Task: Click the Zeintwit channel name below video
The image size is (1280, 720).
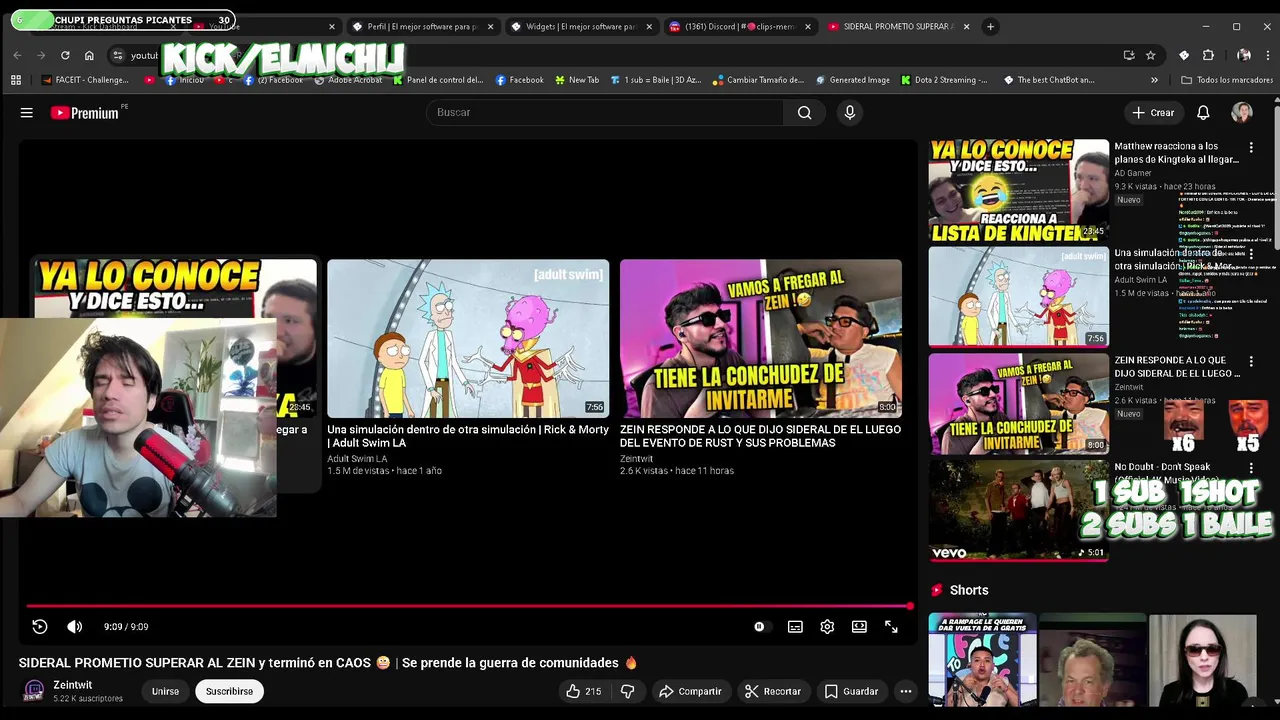Action: pos(73,685)
